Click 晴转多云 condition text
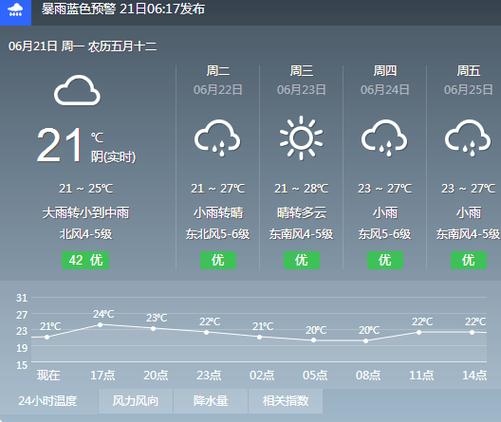 click(x=301, y=213)
